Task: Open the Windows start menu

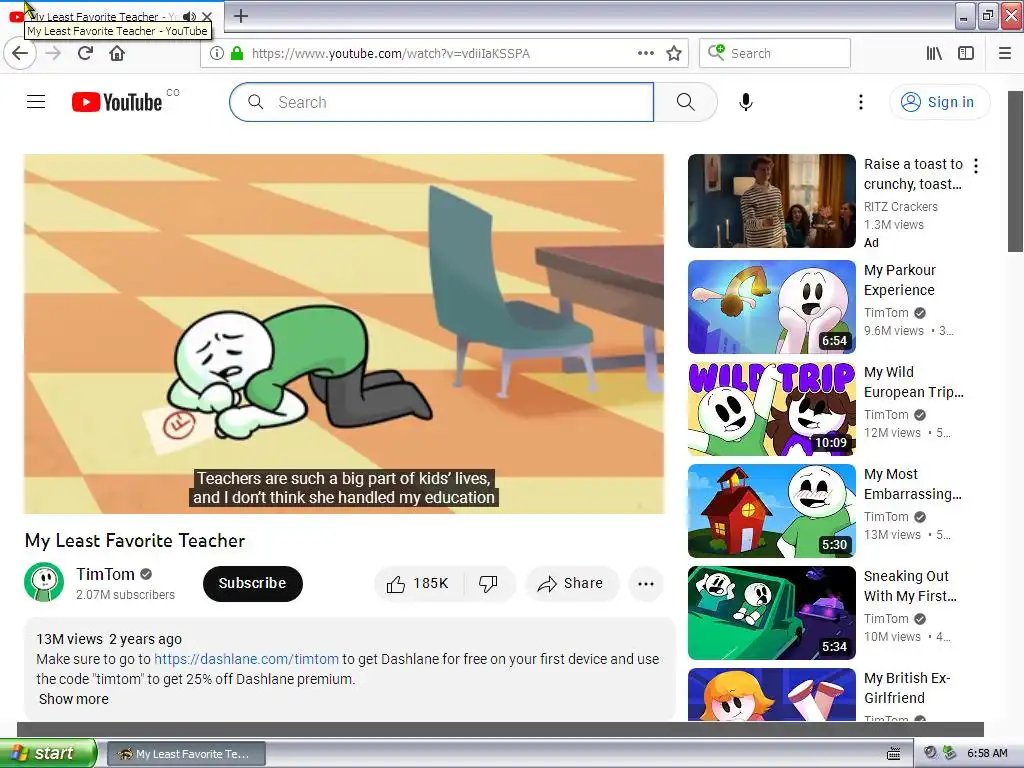Action: point(48,753)
